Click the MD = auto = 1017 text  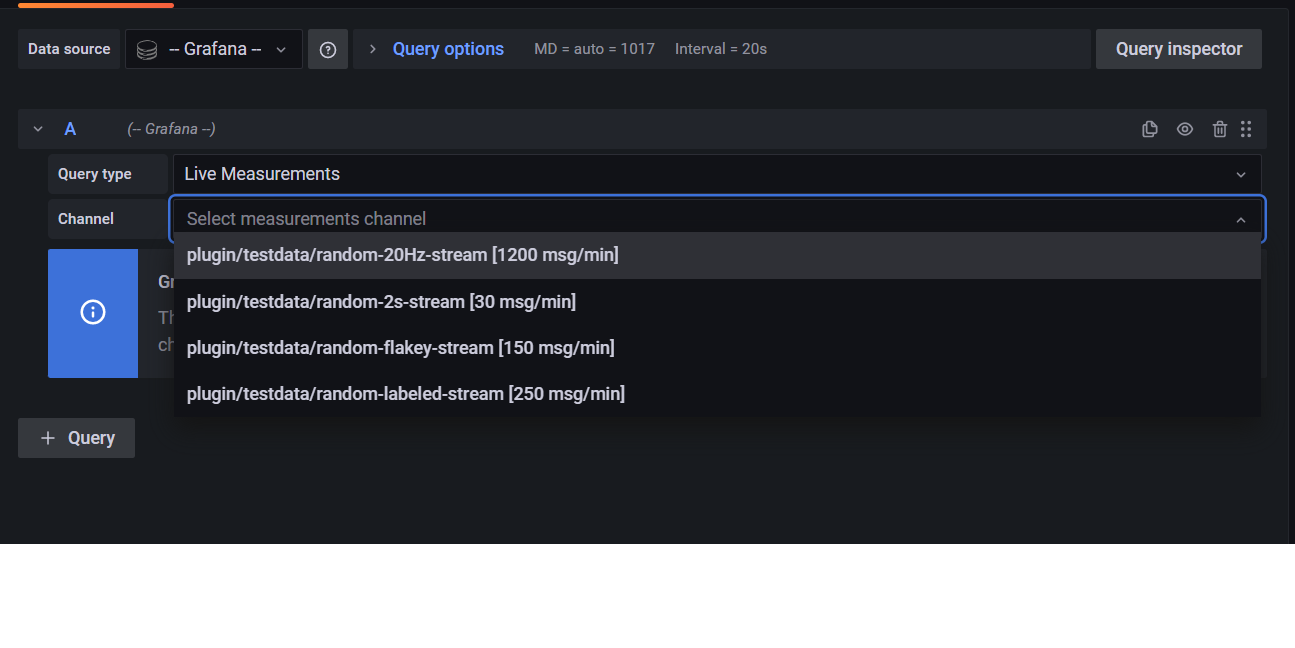point(594,49)
